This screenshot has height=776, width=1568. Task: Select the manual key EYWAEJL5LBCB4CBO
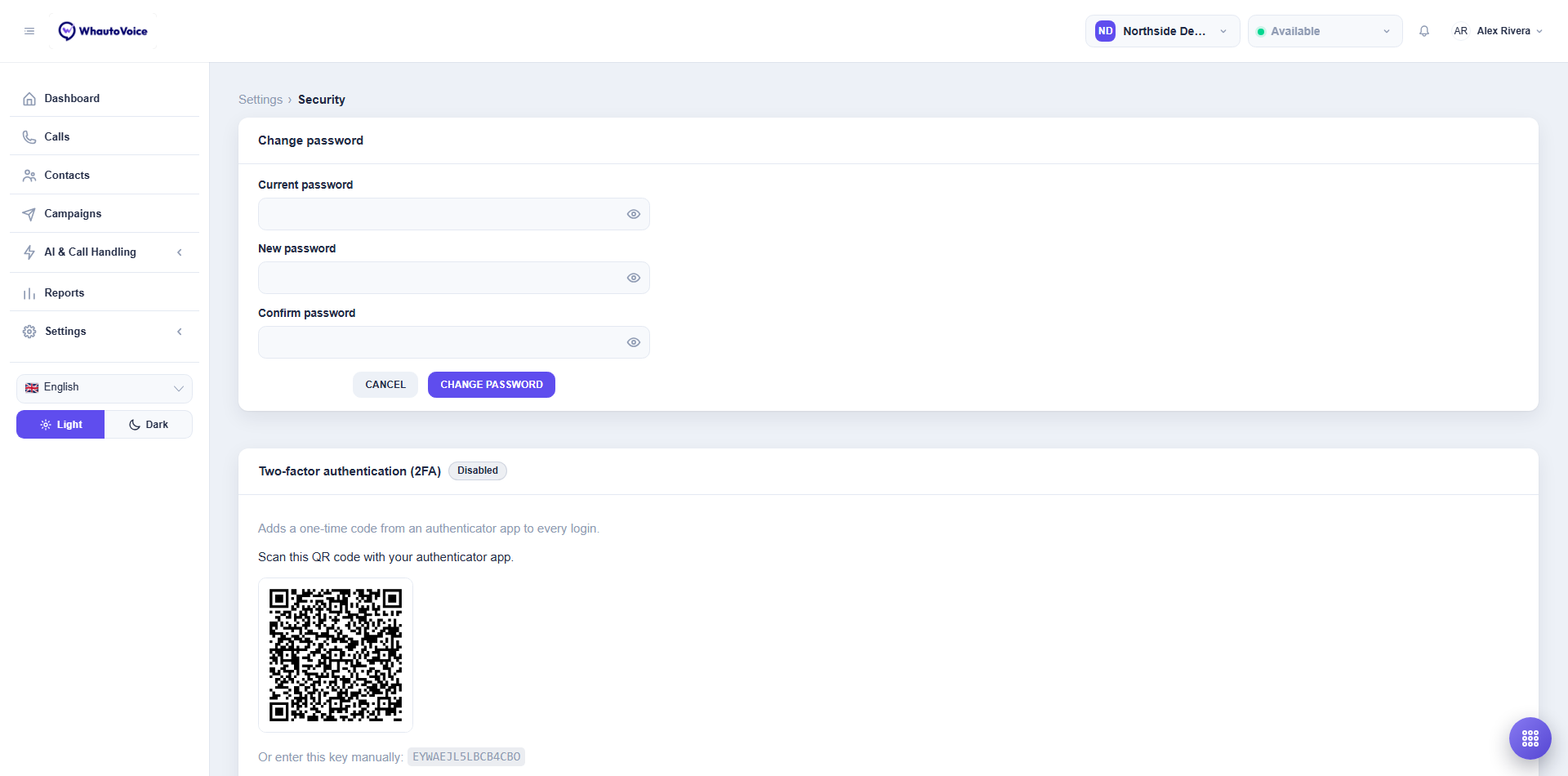point(466,757)
